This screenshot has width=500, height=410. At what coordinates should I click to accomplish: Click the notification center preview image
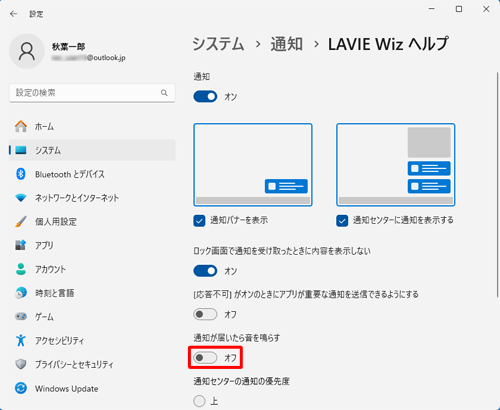pyautogui.click(x=396, y=165)
